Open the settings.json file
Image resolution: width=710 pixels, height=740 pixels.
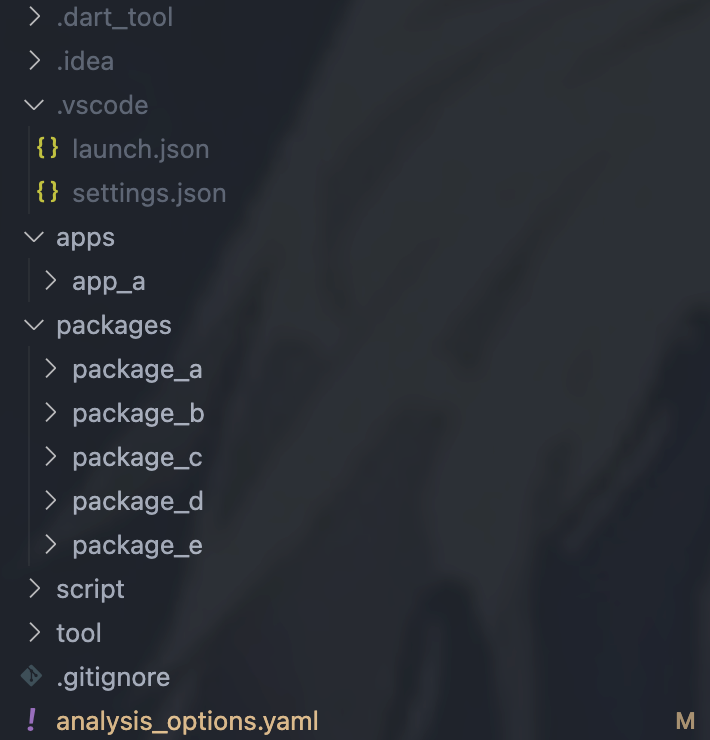coord(149,193)
